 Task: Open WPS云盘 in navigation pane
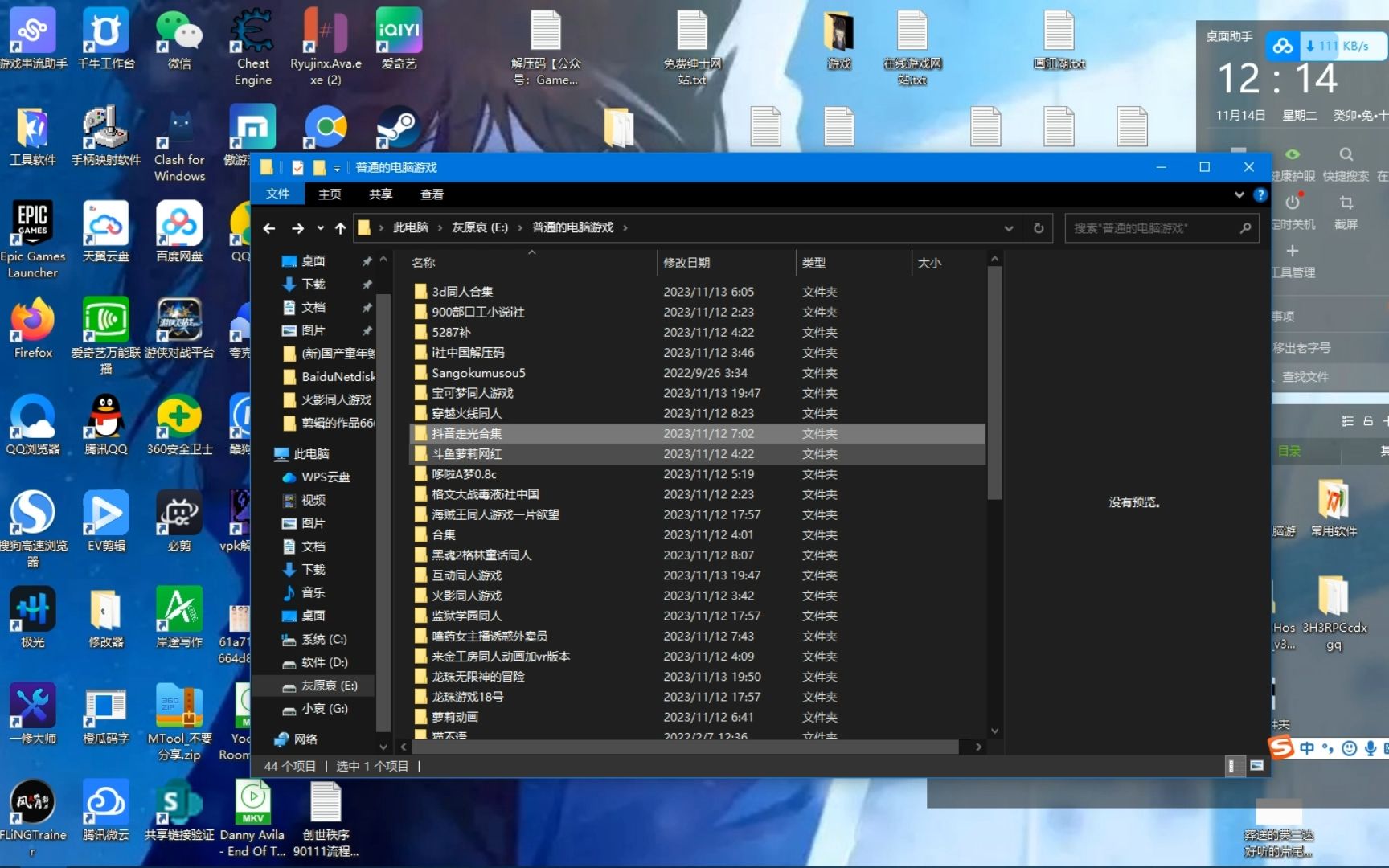click(x=317, y=477)
